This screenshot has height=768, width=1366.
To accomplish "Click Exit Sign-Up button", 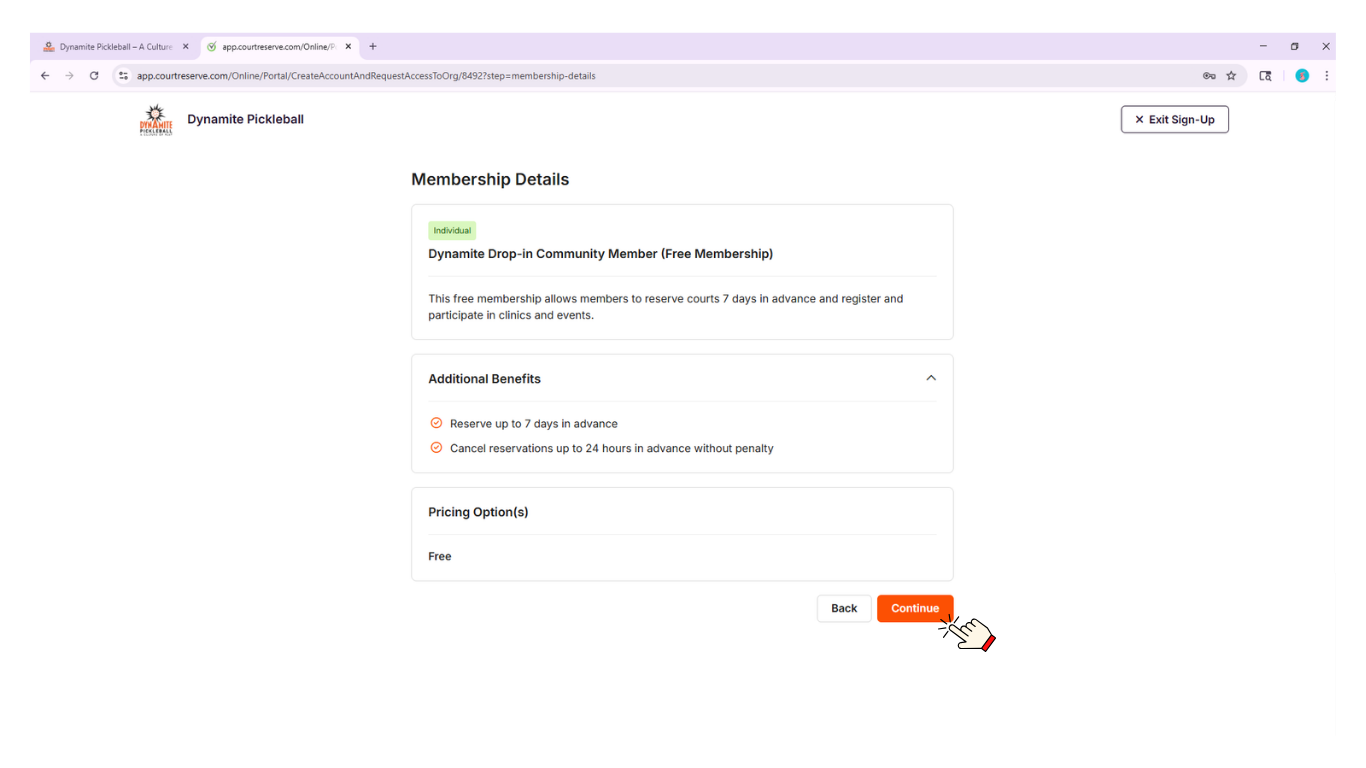I will [x=1174, y=120].
